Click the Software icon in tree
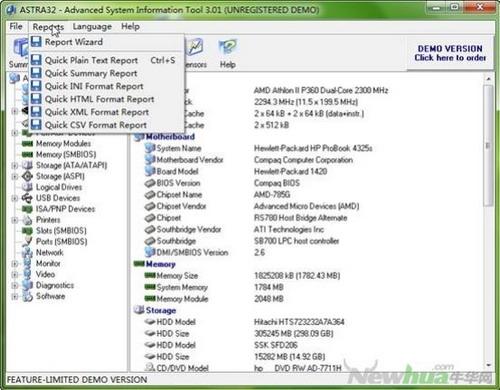Viewport: 500px width, 390px height. click(x=27, y=296)
